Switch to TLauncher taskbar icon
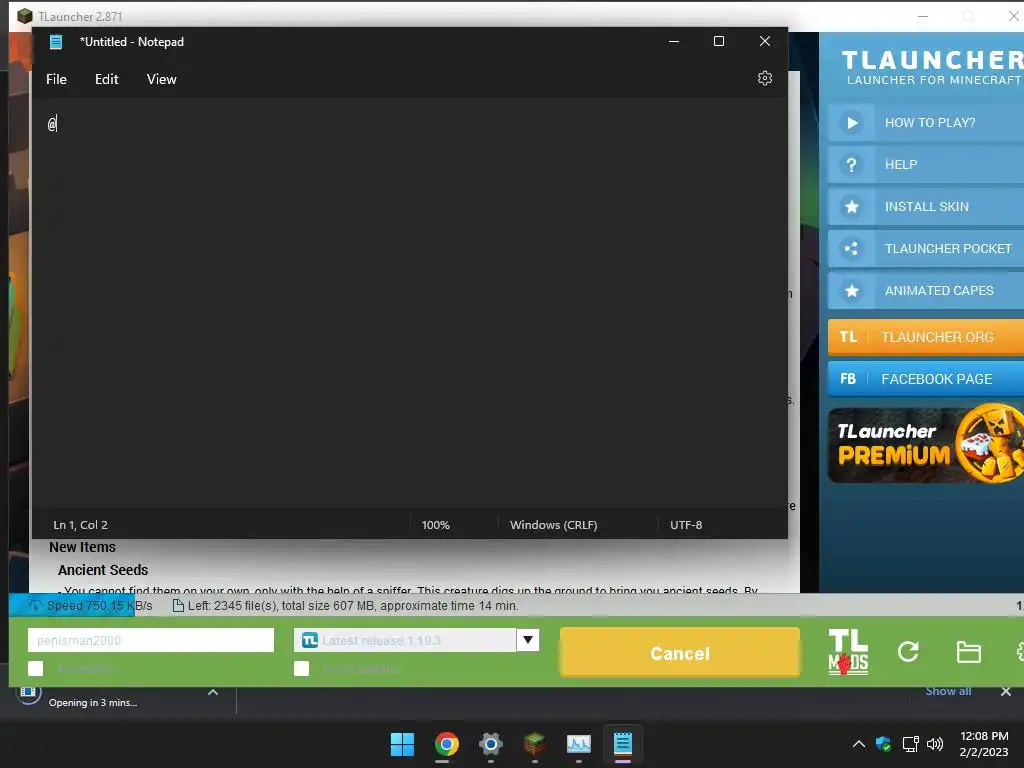The height and width of the screenshot is (768, 1024). [x=535, y=744]
